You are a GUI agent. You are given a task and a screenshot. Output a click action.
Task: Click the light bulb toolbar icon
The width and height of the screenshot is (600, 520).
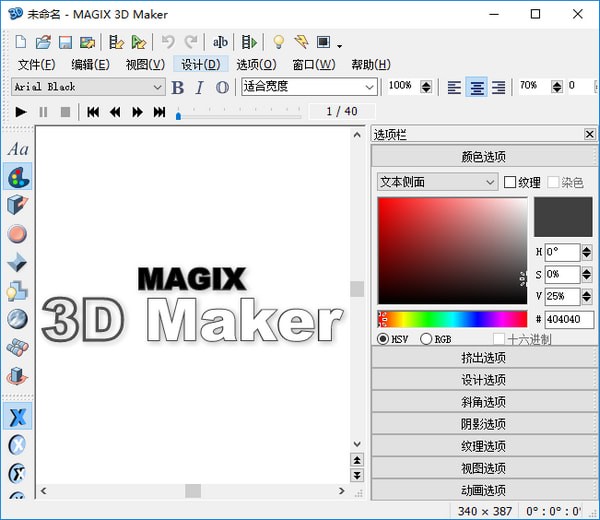click(279, 42)
